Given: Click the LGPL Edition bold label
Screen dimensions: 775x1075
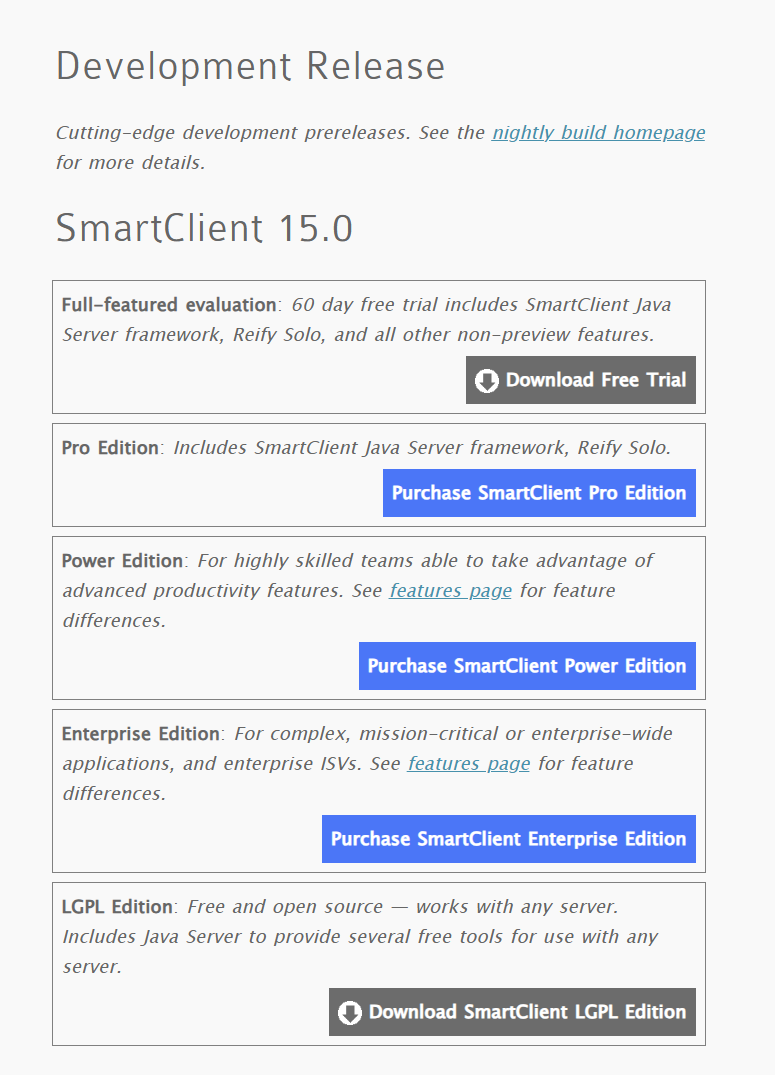Looking at the screenshot, I should click(x=117, y=907).
